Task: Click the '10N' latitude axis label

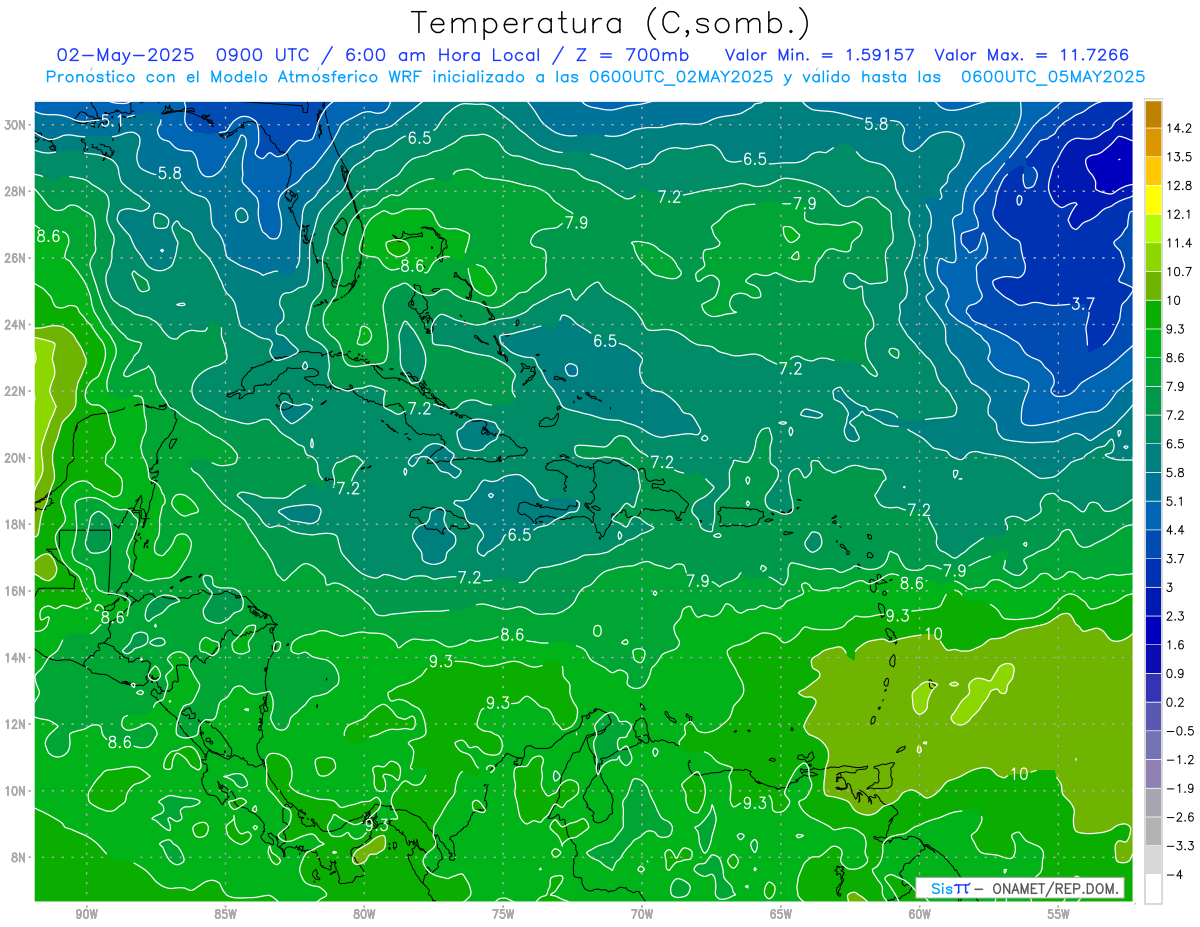Action: [15, 791]
